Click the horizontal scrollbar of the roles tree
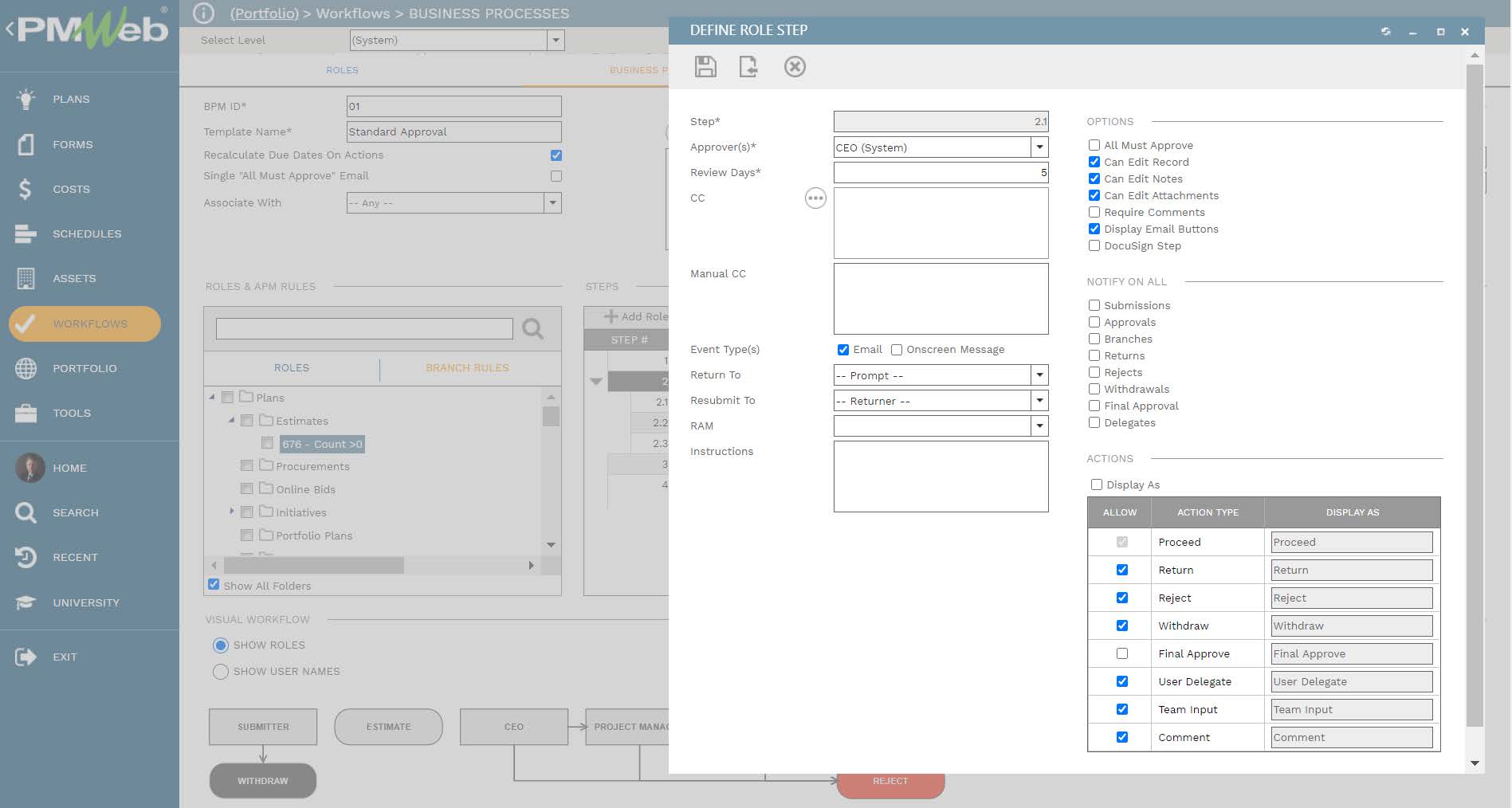The image size is (1512, 808). 313,565
